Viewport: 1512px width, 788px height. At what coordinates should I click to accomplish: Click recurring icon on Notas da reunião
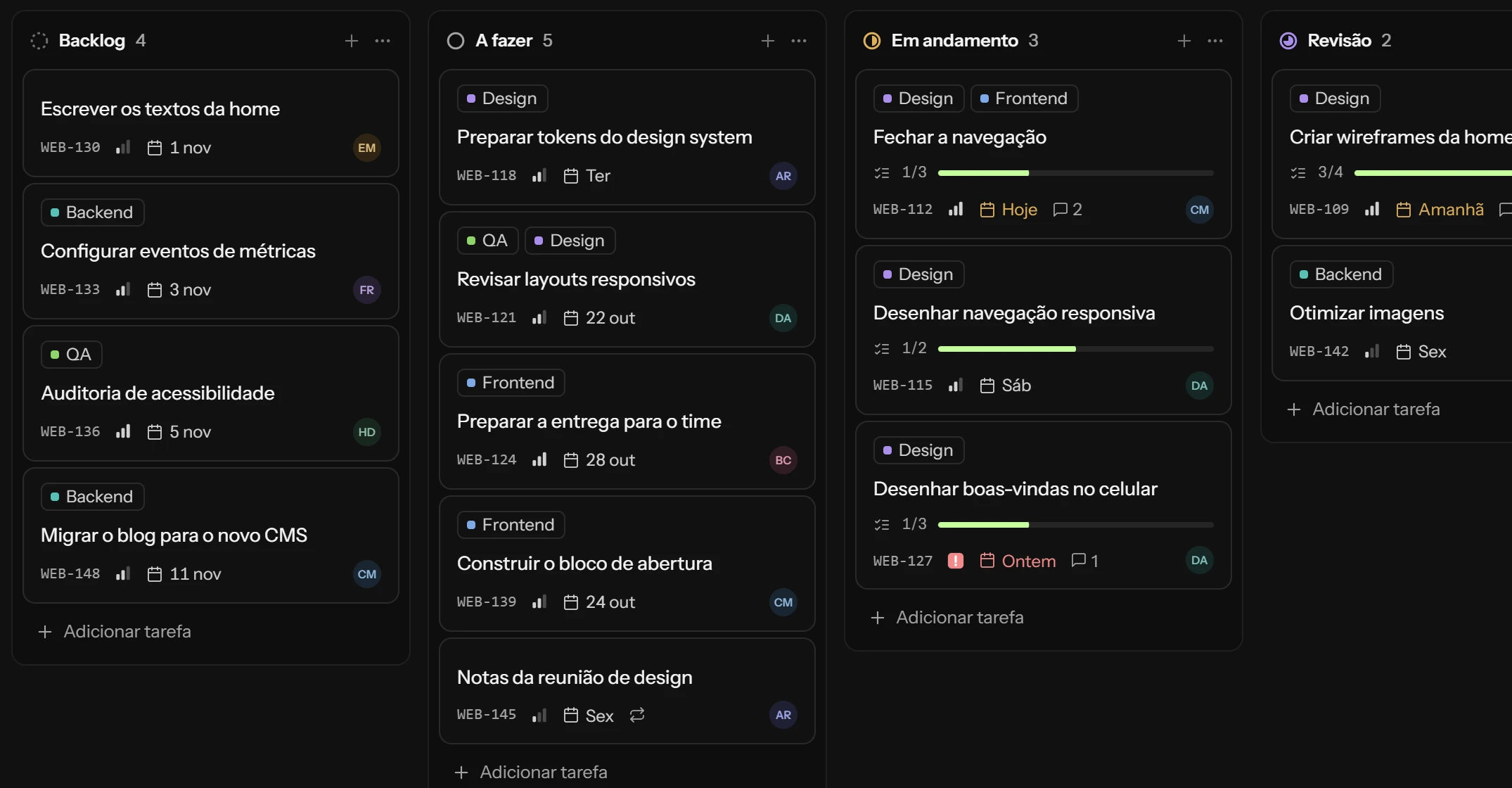(x=637, y=716)
